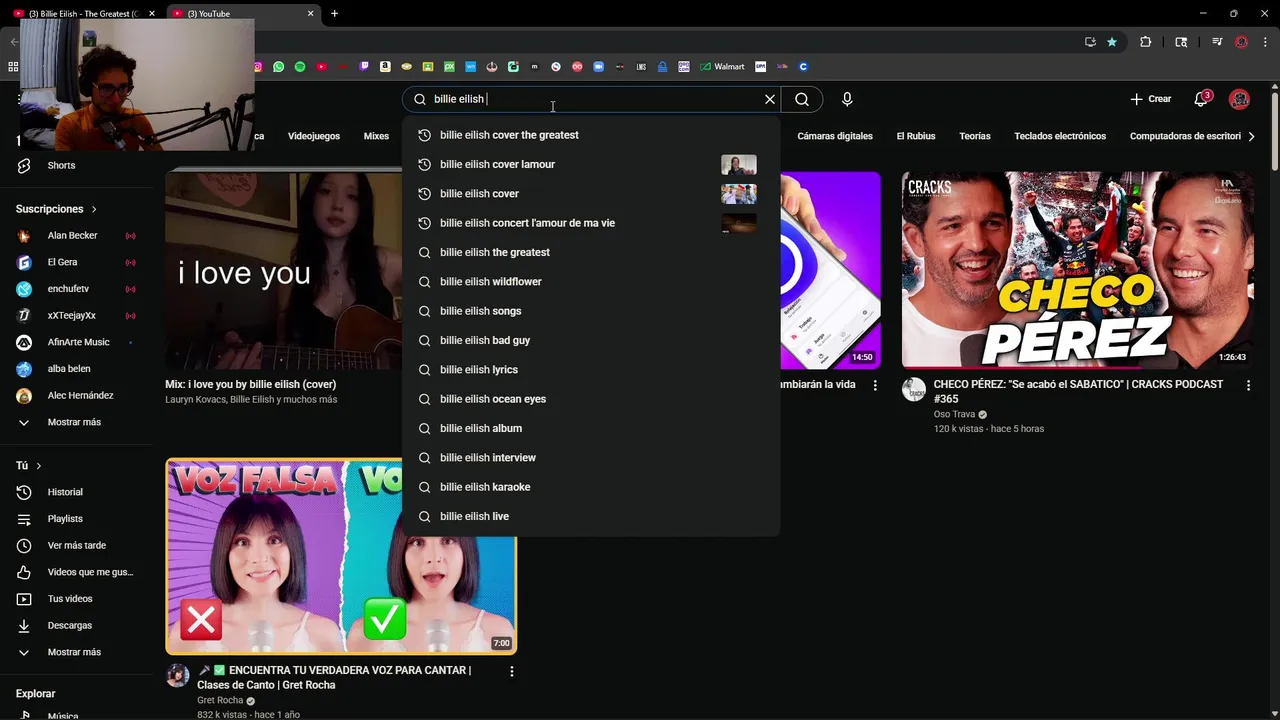
Task: Open Gret Rocha channel link
Action: pyautogui.click(x=220, y=700)
